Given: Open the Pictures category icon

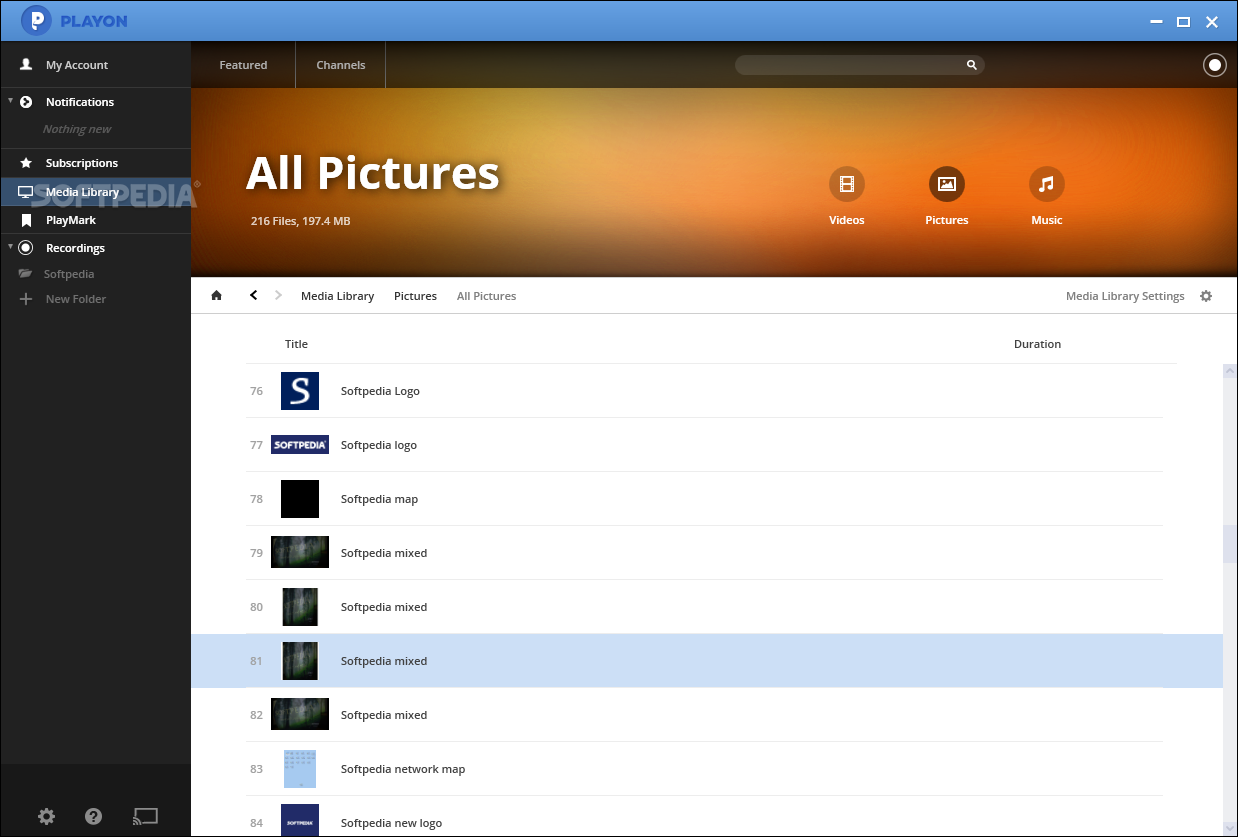Looking at the screenshot, I should click(x=947, y=184).
